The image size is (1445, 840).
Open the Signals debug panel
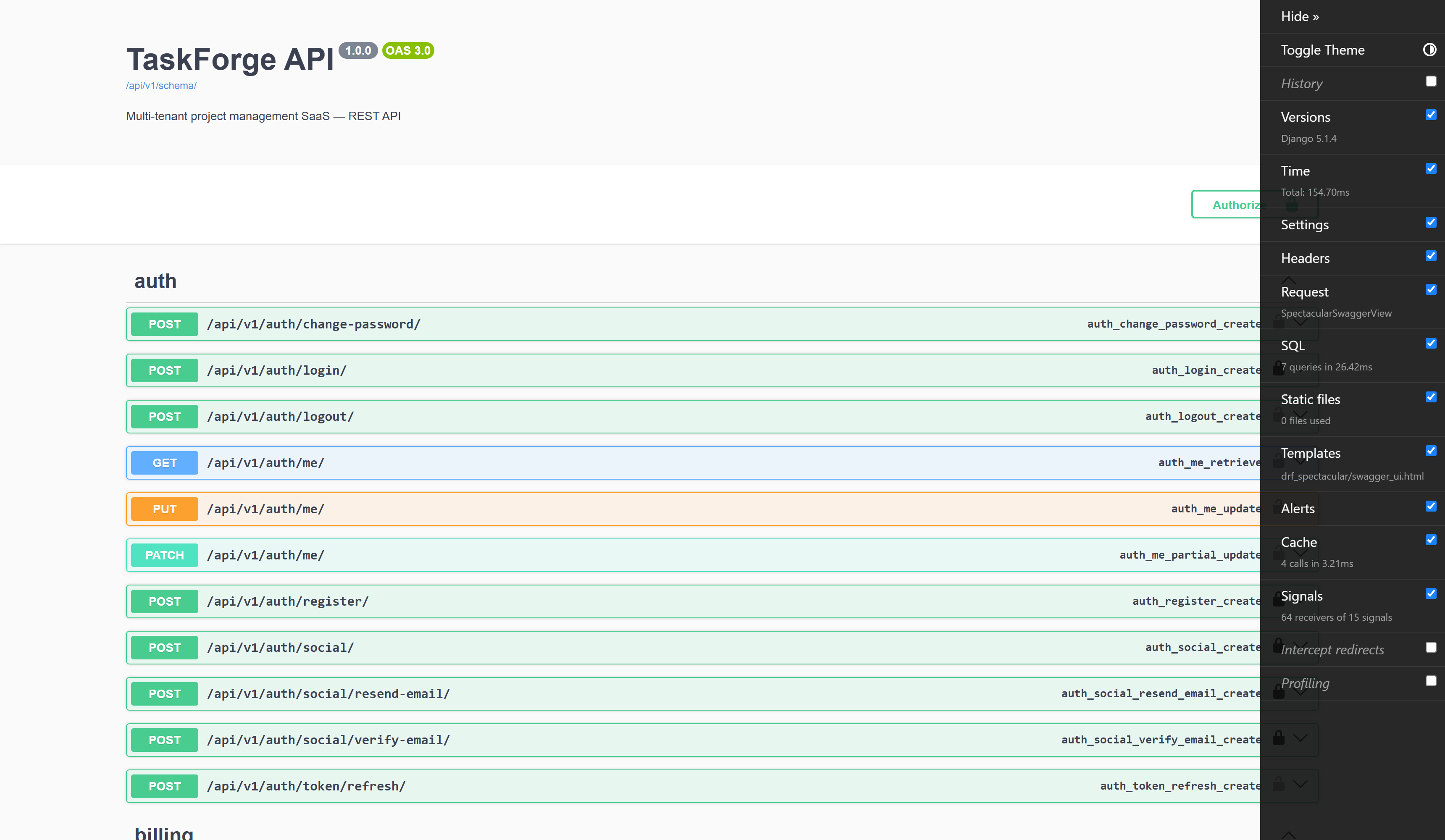(1302, 596)
